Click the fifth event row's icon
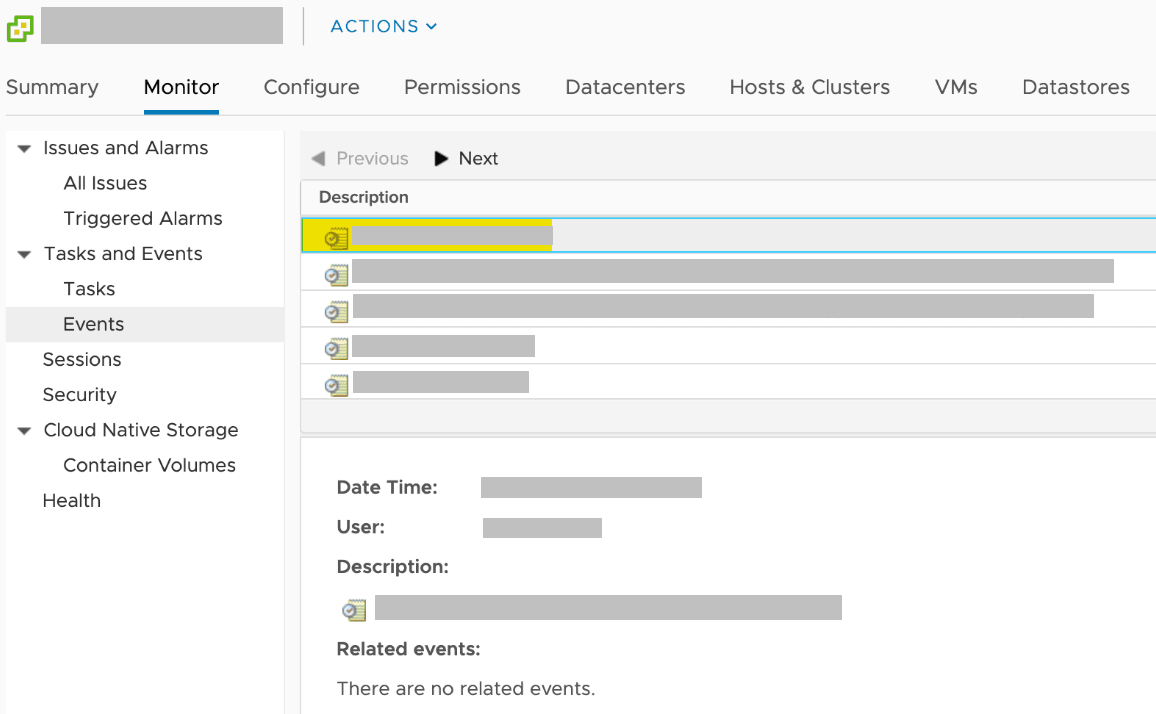 pyautogui.click(x=337, y=384)
